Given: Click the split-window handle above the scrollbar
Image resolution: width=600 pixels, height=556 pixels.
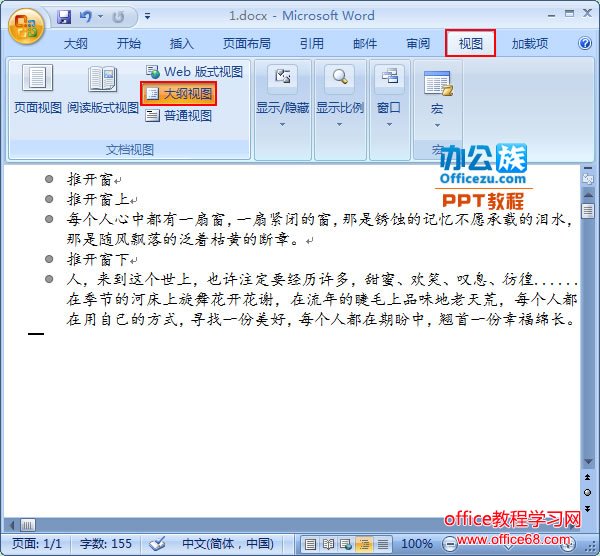Looking at the screenshot, I should (587, 168).
